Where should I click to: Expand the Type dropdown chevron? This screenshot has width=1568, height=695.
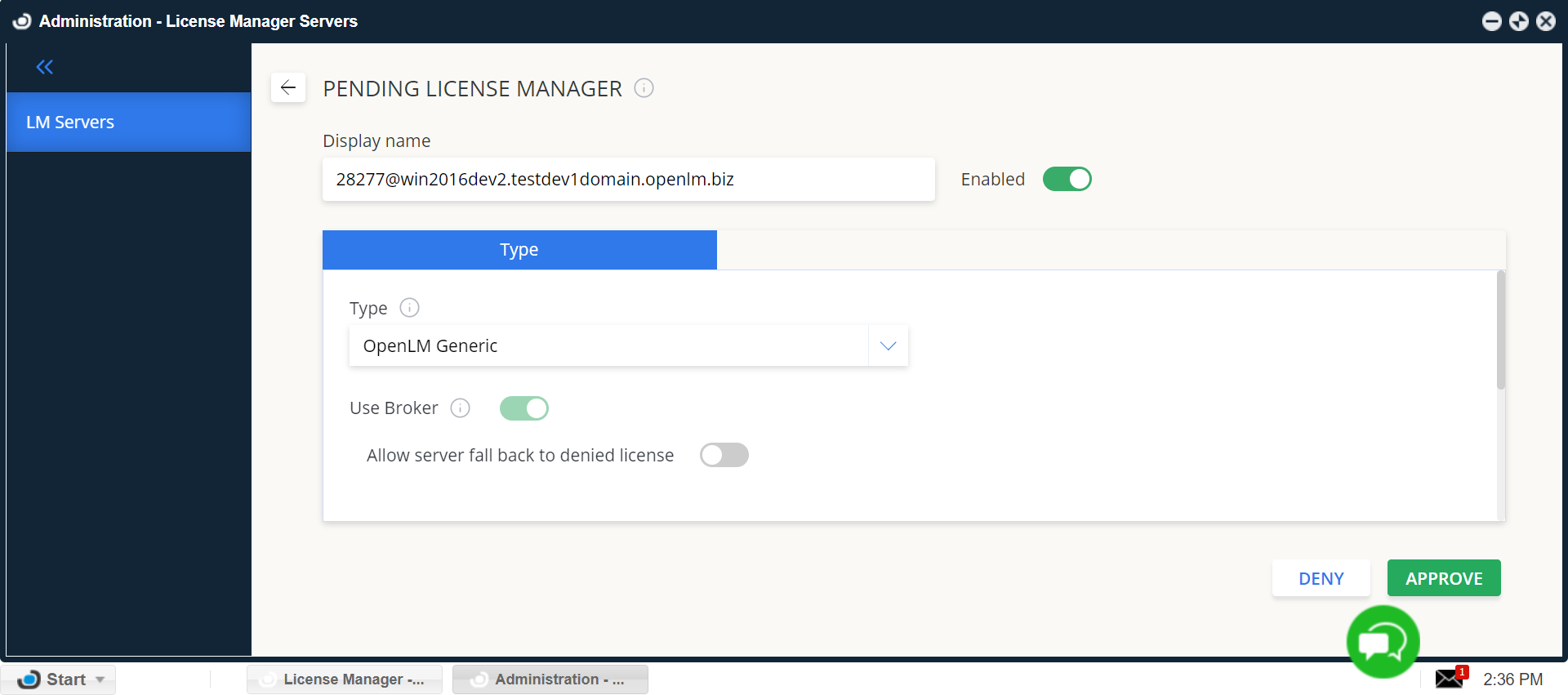click(x=888, y=345)
